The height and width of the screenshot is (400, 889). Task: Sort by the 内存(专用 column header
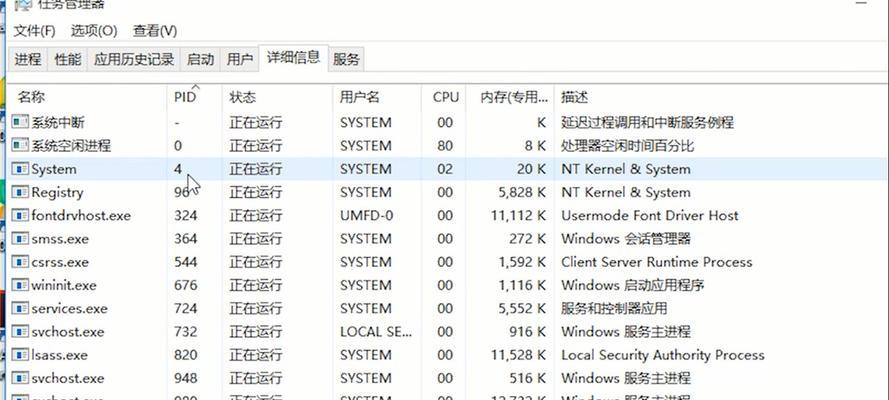coord(510,97)
